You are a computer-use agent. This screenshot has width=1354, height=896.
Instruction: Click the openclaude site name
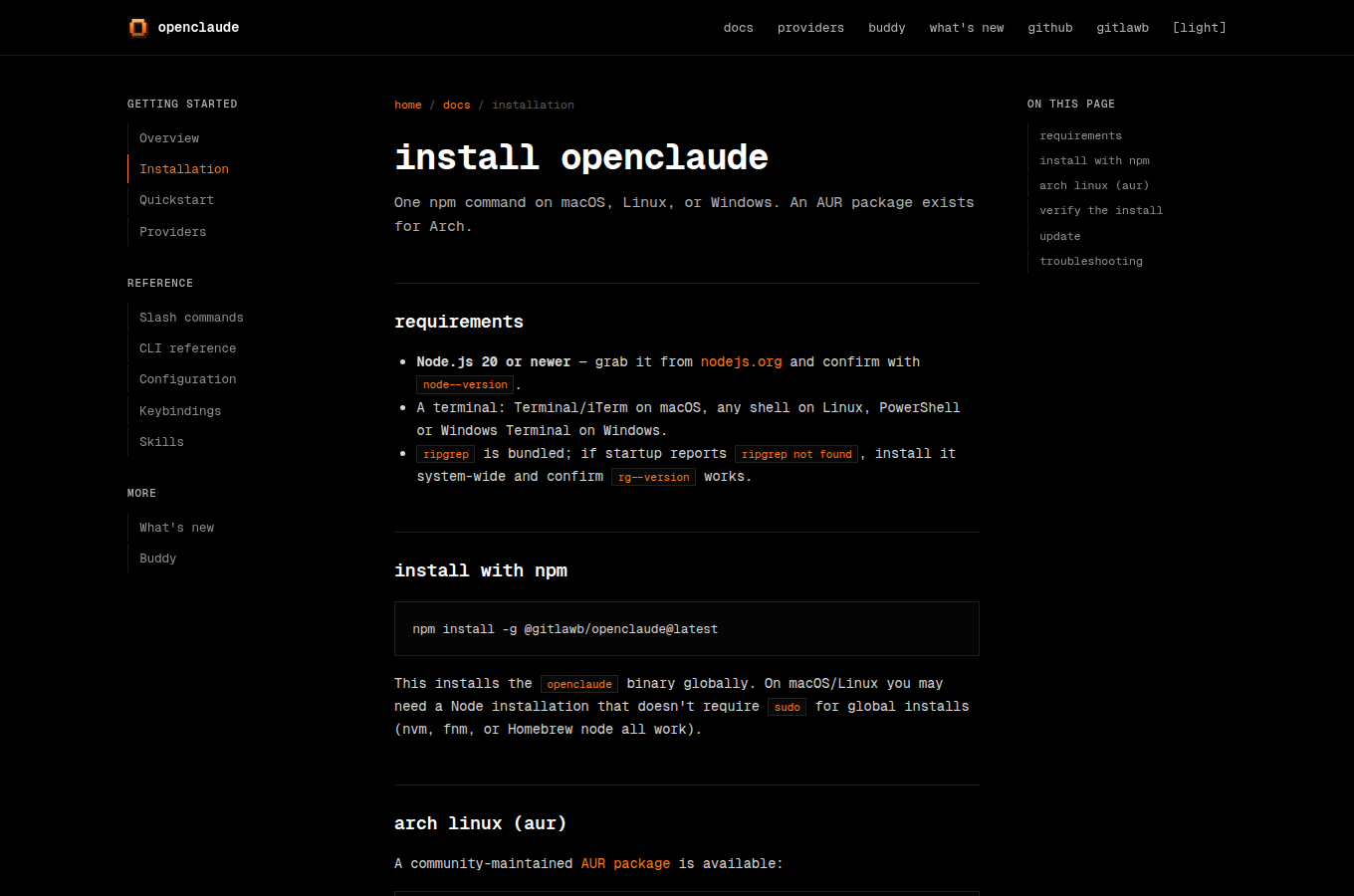tap(198, 27)
